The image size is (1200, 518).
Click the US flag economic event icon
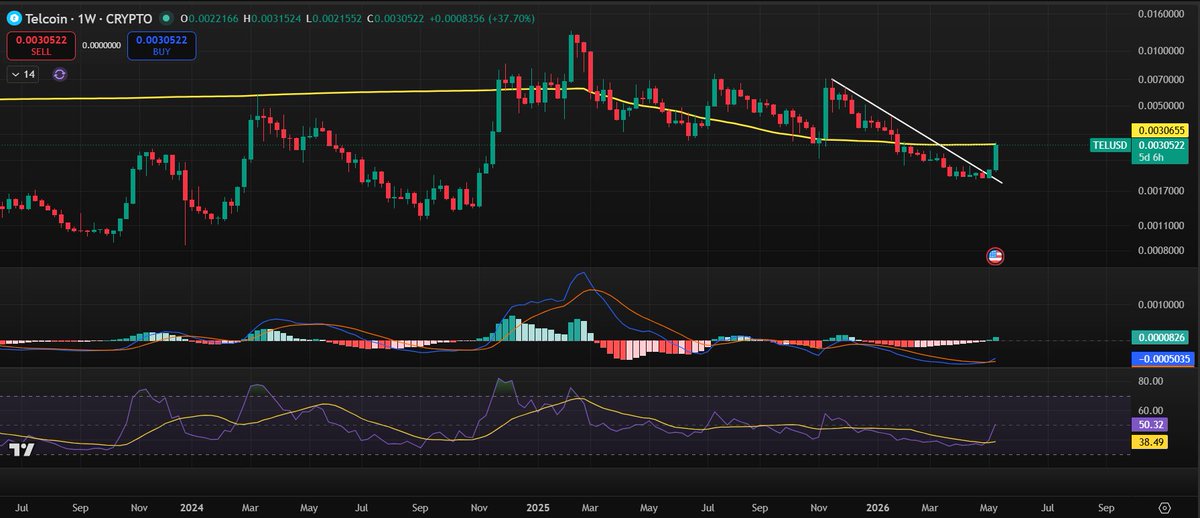pyautogui.click(x=995, y=256)
